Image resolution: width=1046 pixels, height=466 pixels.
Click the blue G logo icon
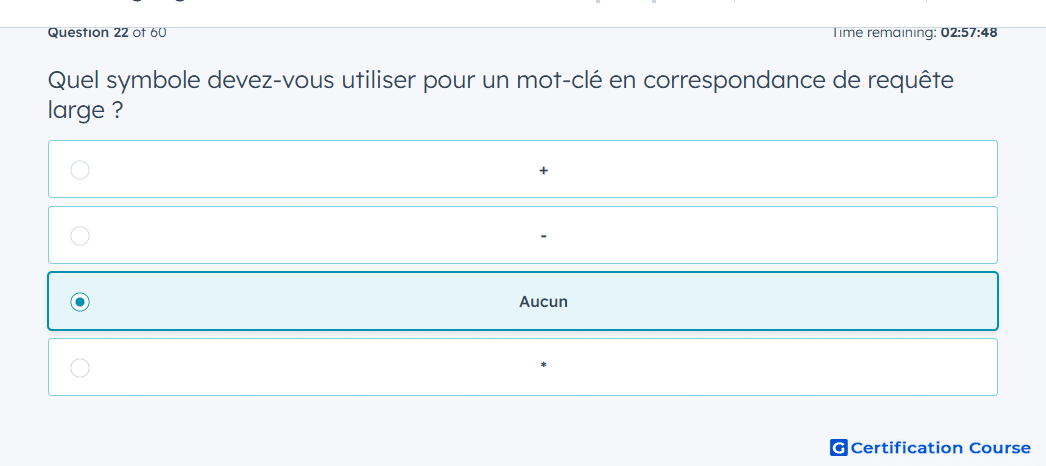839,447
